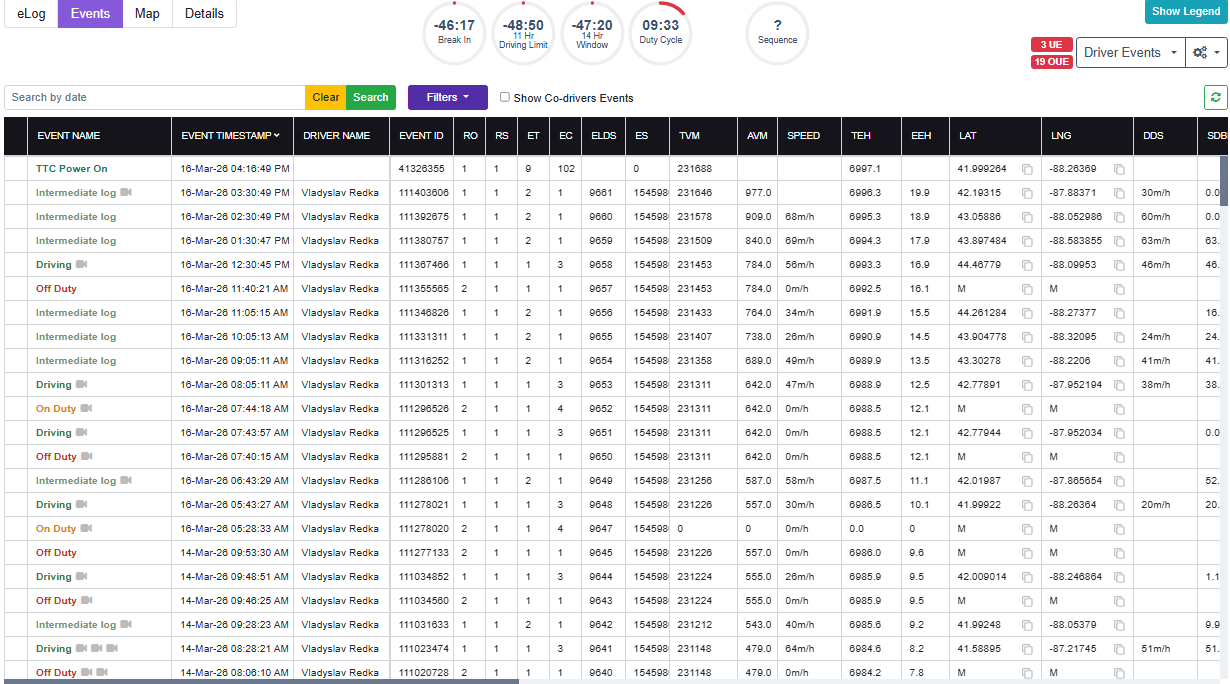The height and width of the screenshot is (684, 1230).
Task: Copy longitude -87.88371 via copy icon
Action: [1119, 193]
